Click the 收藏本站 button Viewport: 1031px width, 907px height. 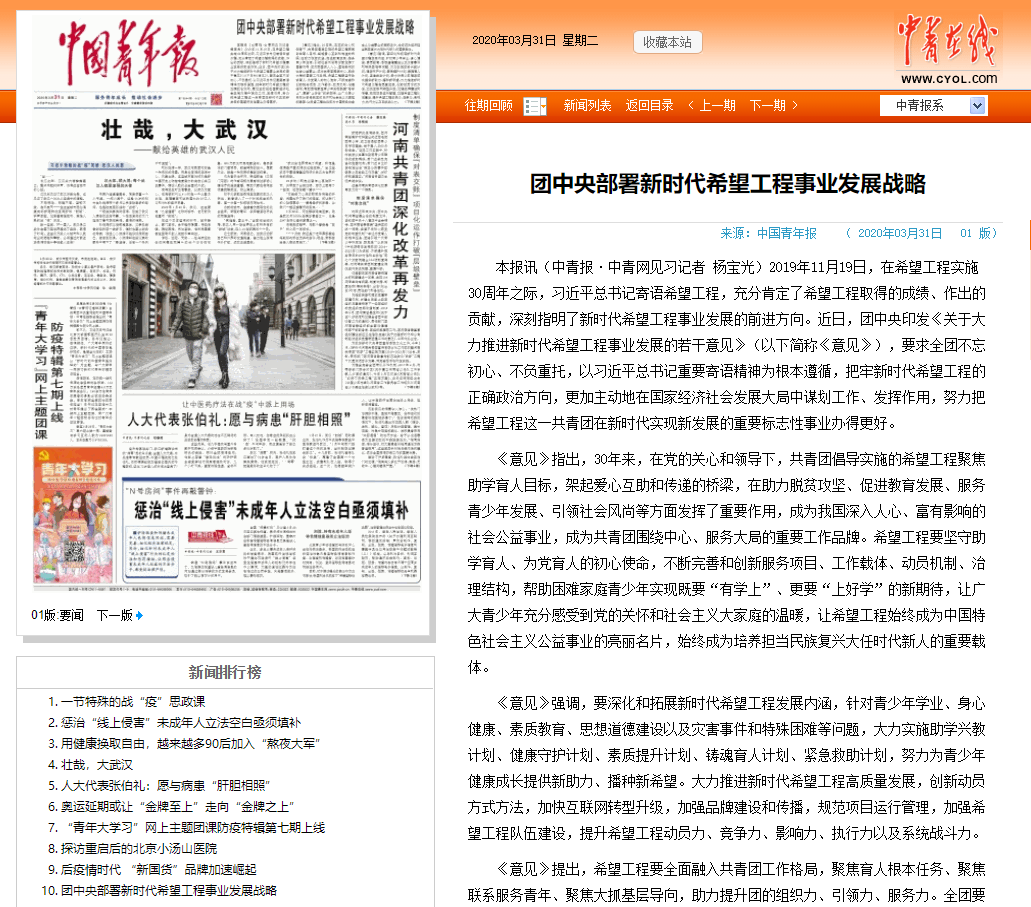click(x=667, y=42)
